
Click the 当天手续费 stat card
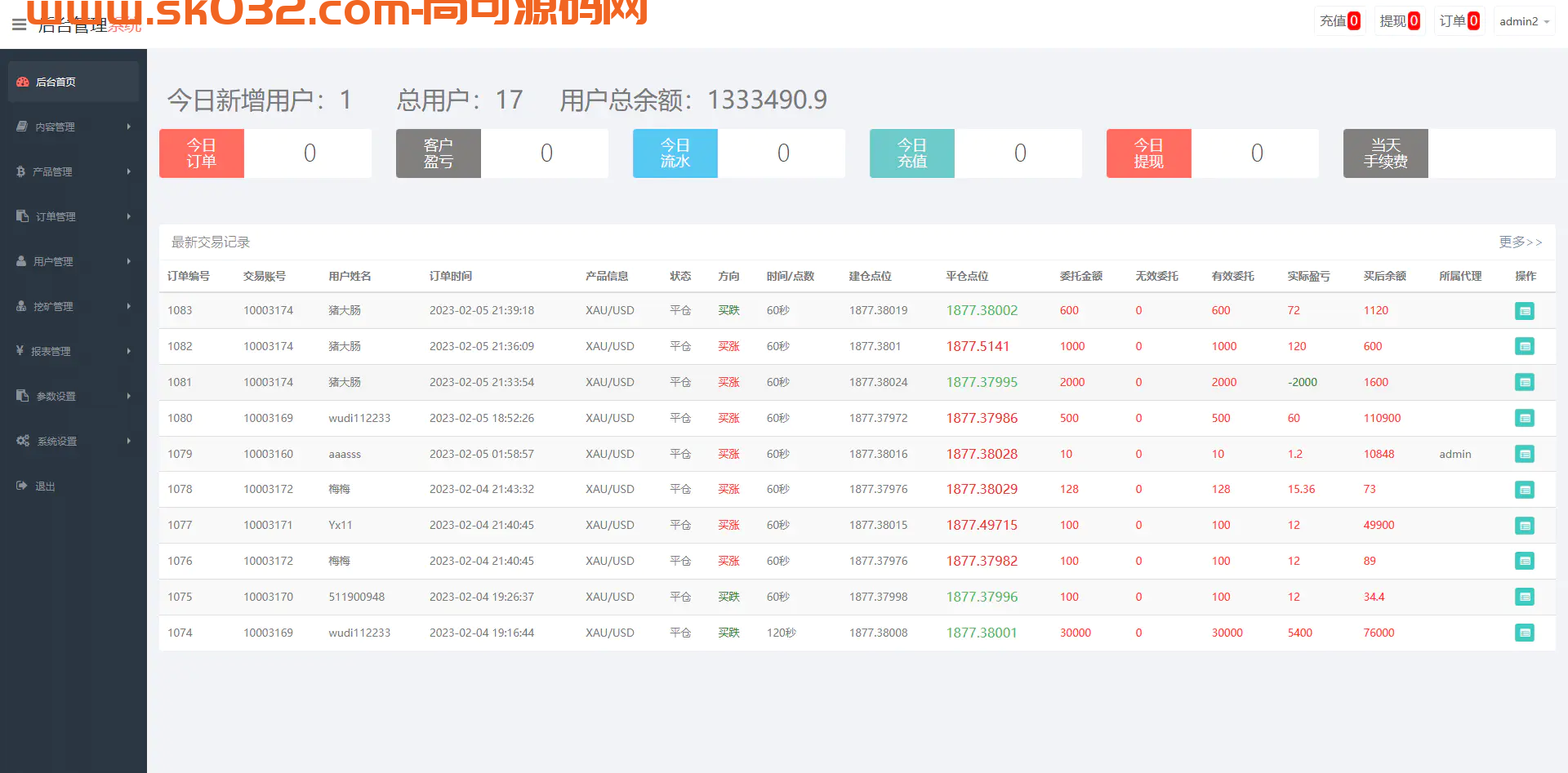pyautogui.click(x=1450, y=153)
